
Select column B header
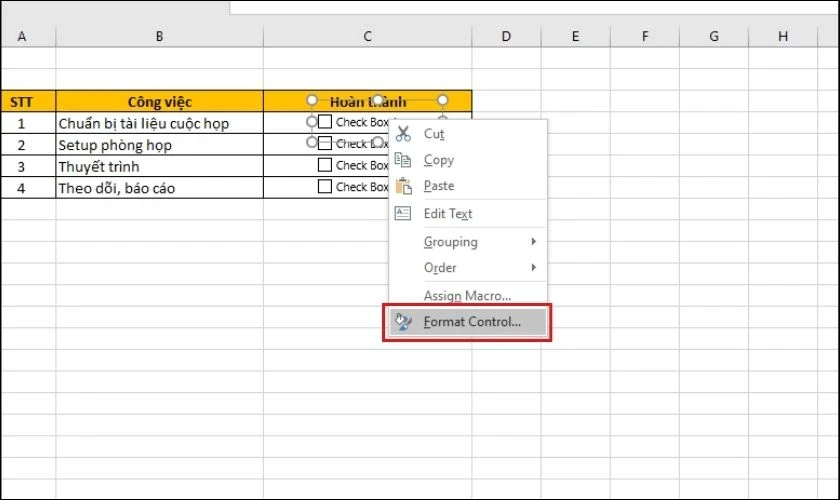pyautogui.click(x=159, y=36)
